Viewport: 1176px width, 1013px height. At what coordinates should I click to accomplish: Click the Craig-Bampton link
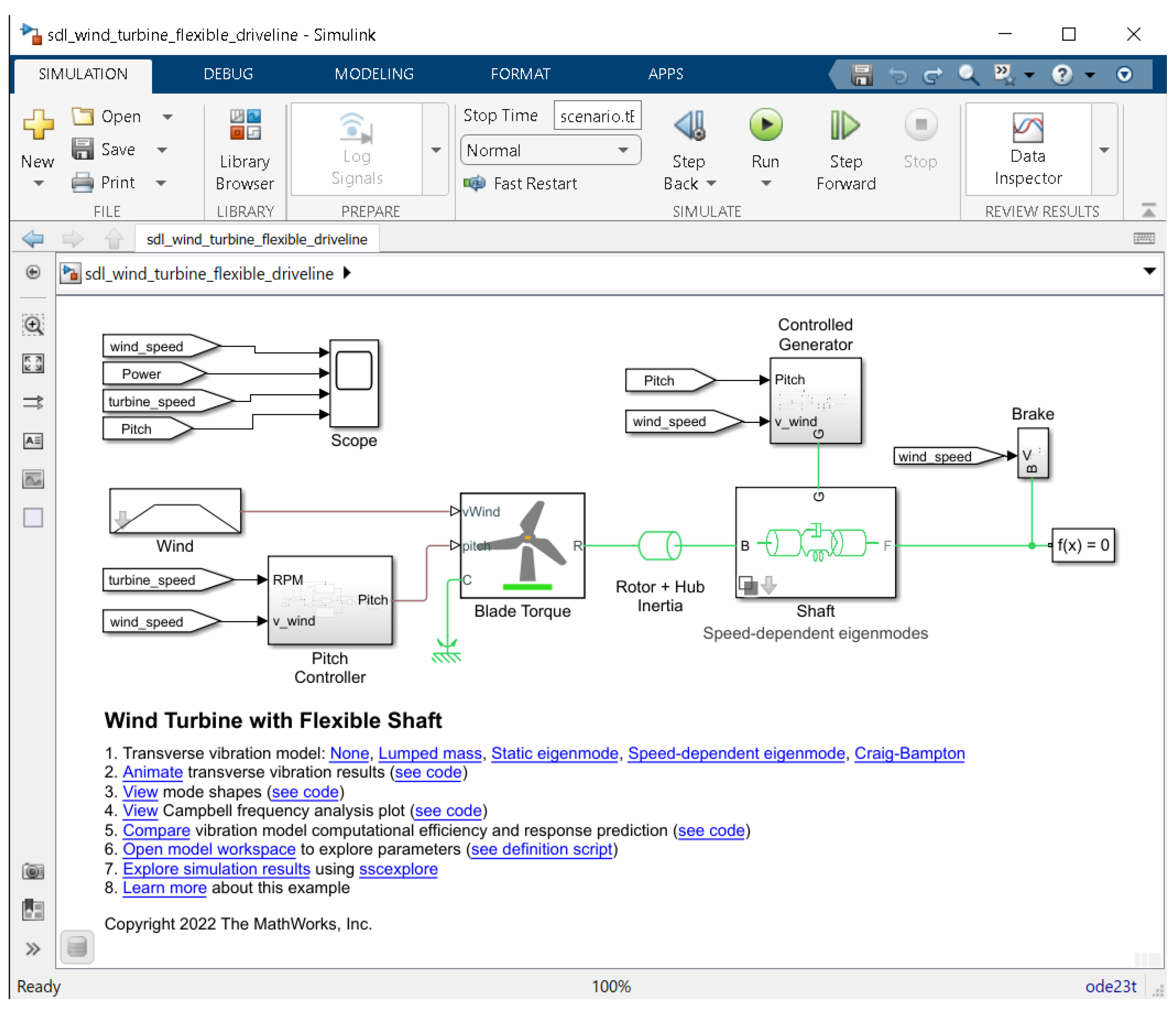point(909,753)
